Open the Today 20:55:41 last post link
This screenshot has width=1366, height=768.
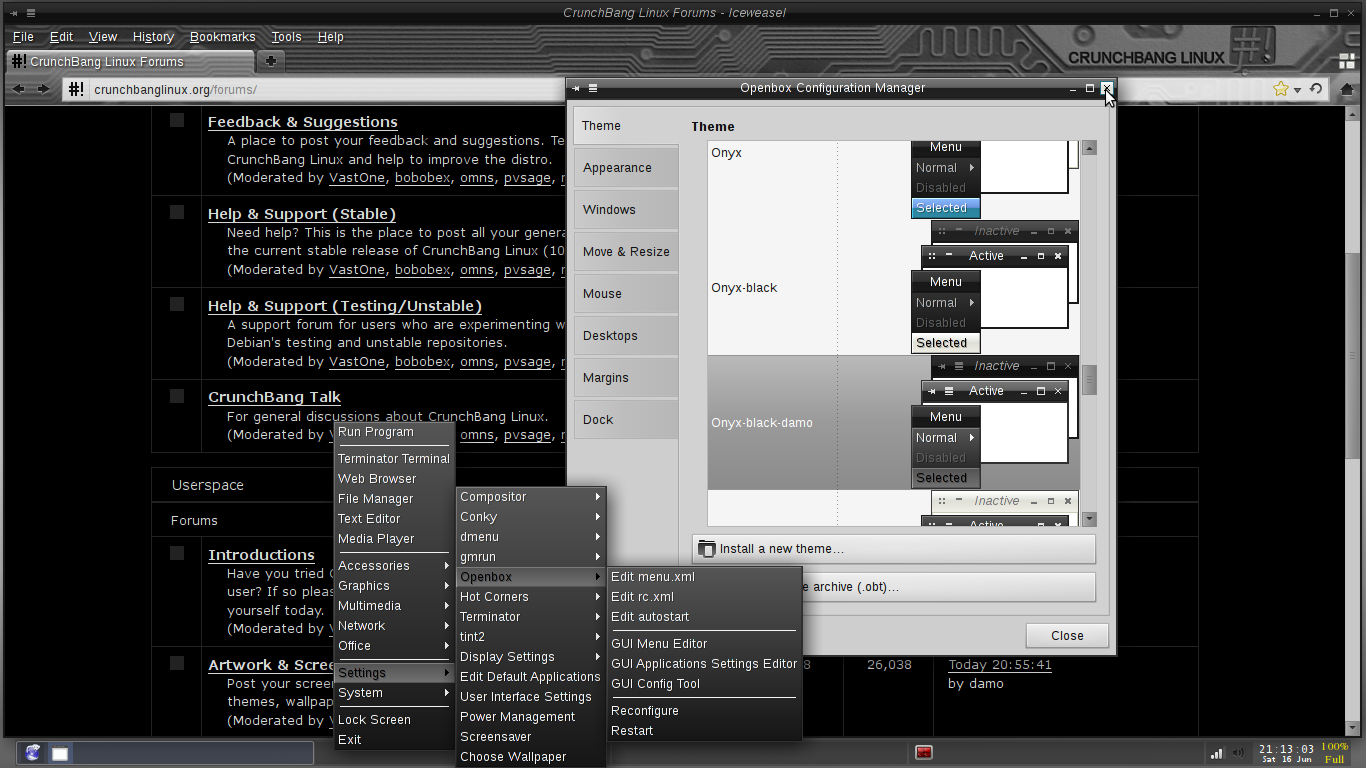pos(1000,665)
